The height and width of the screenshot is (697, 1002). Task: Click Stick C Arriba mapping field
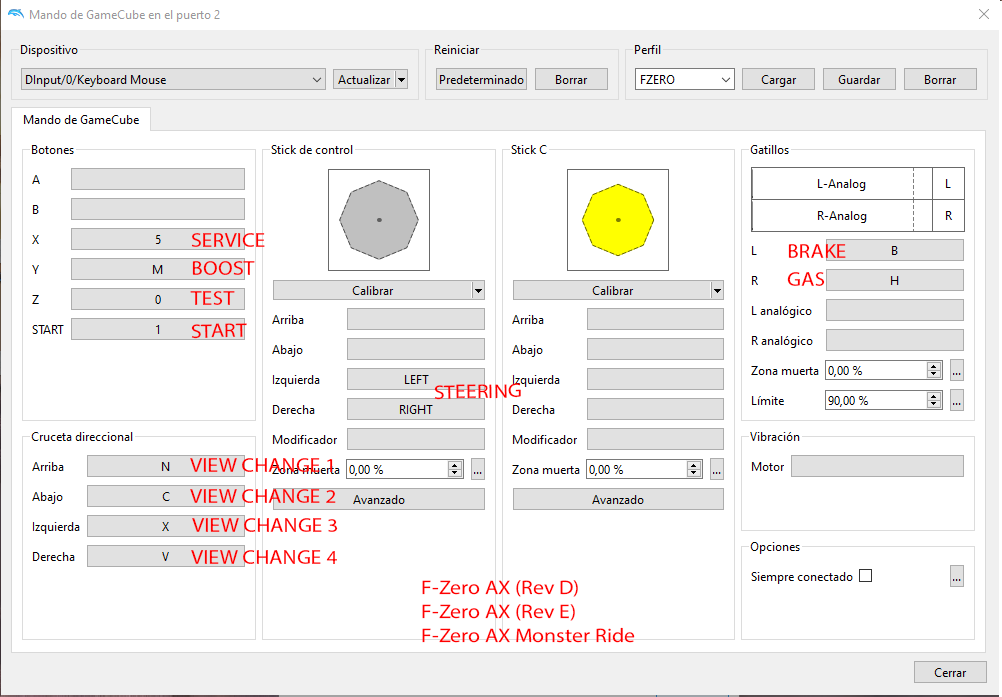coord(655,319)
